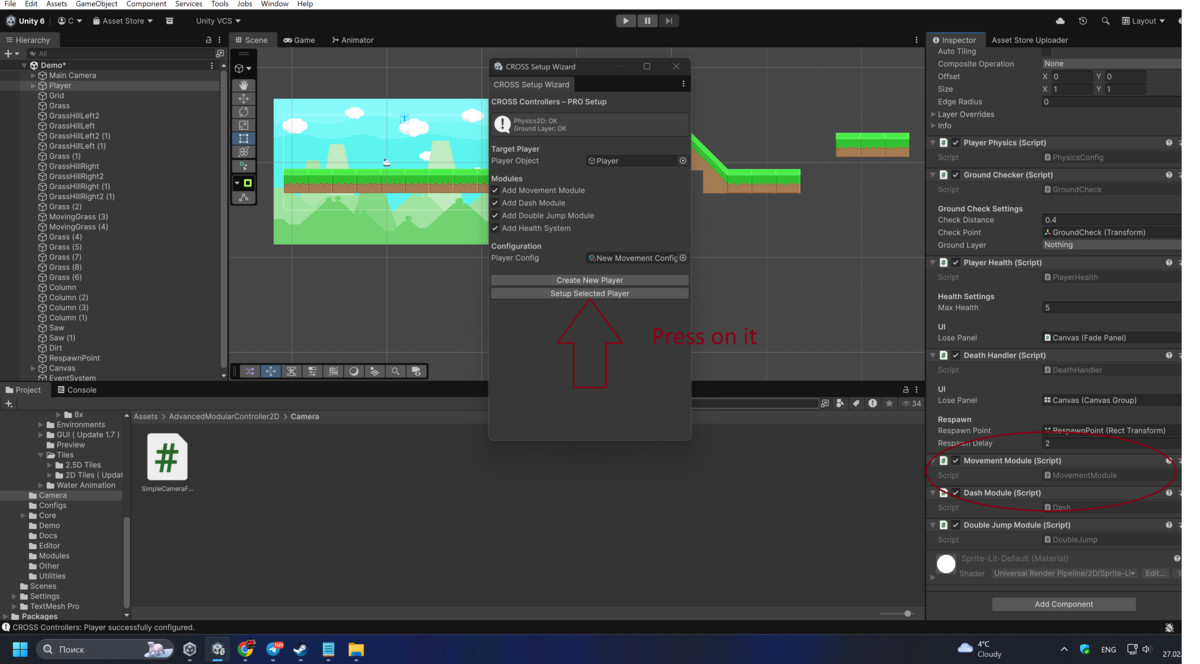Collapse the Demo scene in Hierarchy
The image size is (1200, 664).
click(25, 65)
